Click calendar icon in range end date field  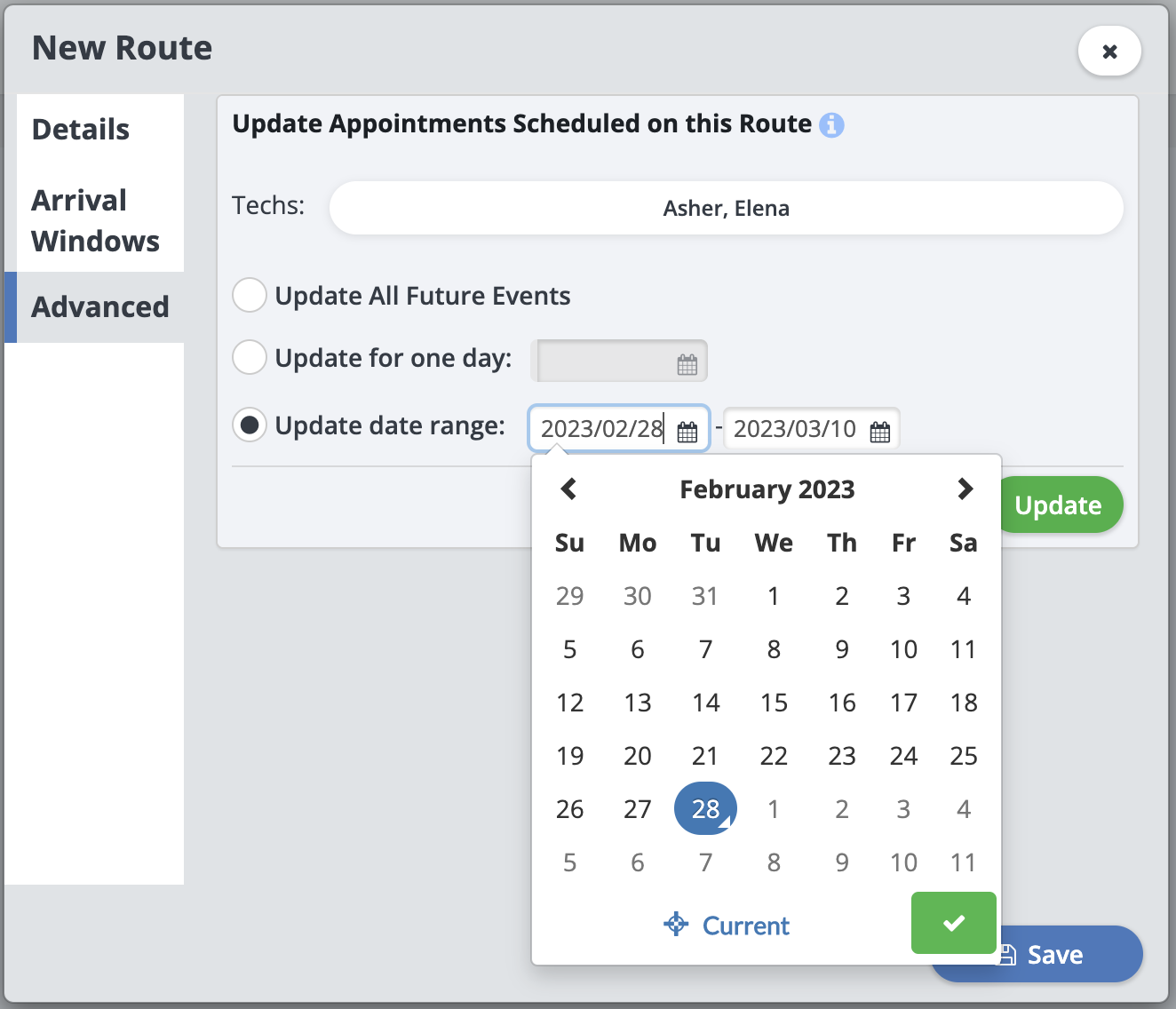click(879, 432)
